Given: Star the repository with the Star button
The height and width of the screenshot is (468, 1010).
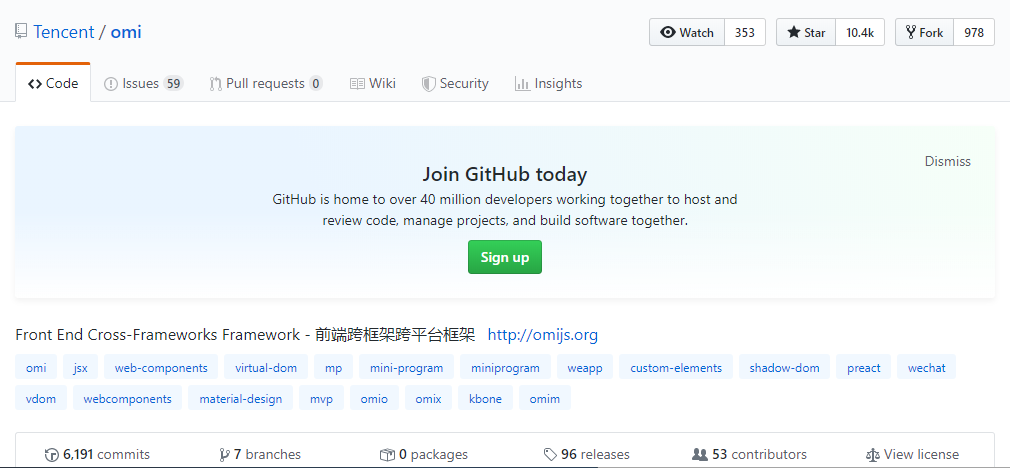Looking at the screenshot, I should coord(806,32).
